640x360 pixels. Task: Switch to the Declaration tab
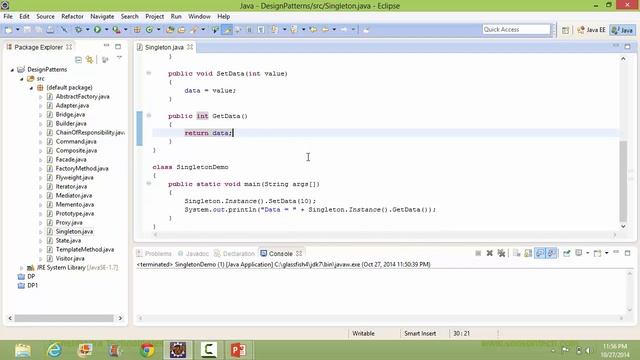click(234, 253)
